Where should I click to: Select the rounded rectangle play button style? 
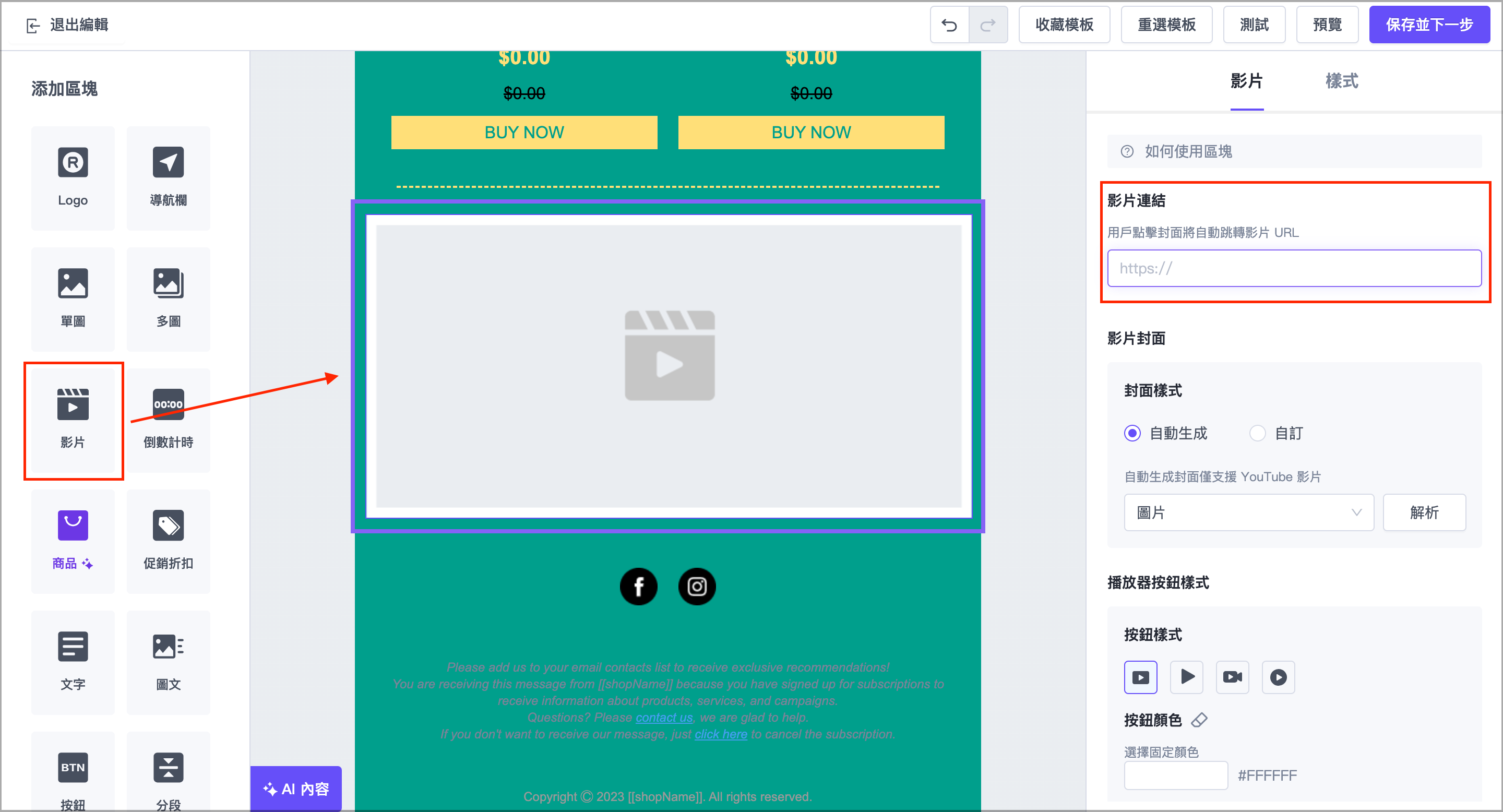pyautogui.click(x=1140, y=677)
